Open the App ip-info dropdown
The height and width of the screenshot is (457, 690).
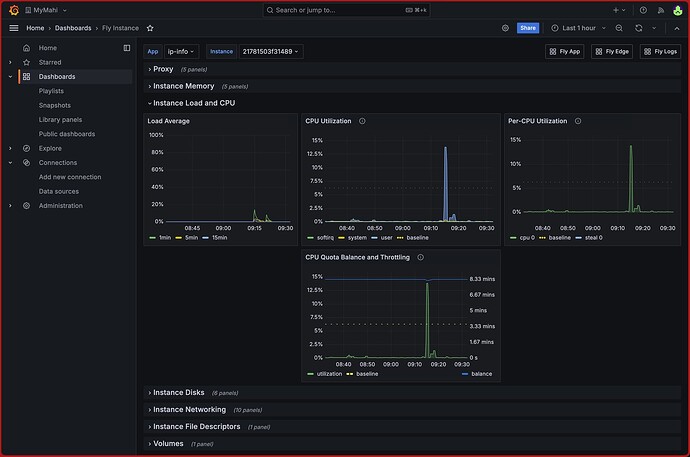pyautogui.click(x=182, y=51)
